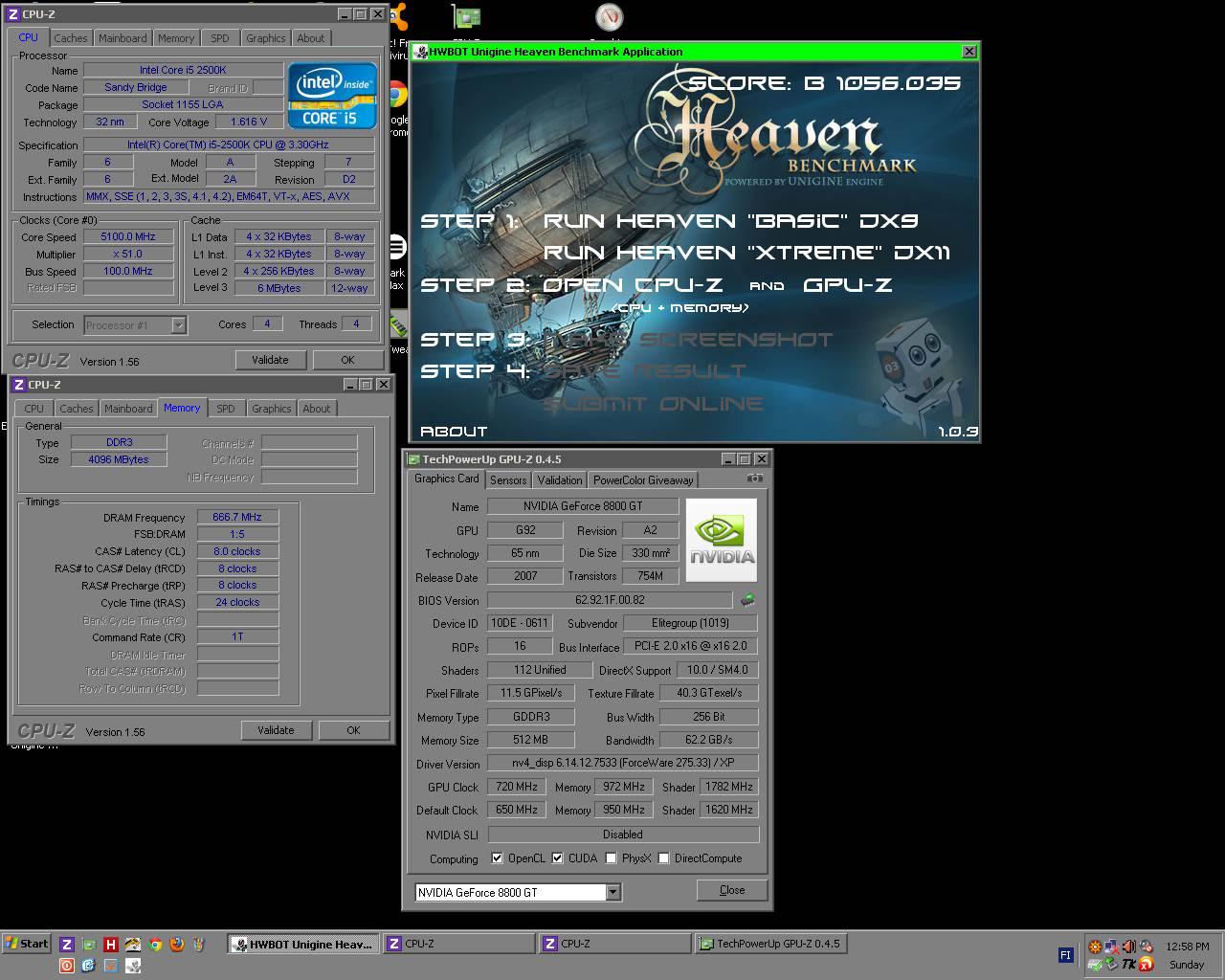
Task: Click the Driver Version field in GPU-Z
Action: tap(622, 763)
